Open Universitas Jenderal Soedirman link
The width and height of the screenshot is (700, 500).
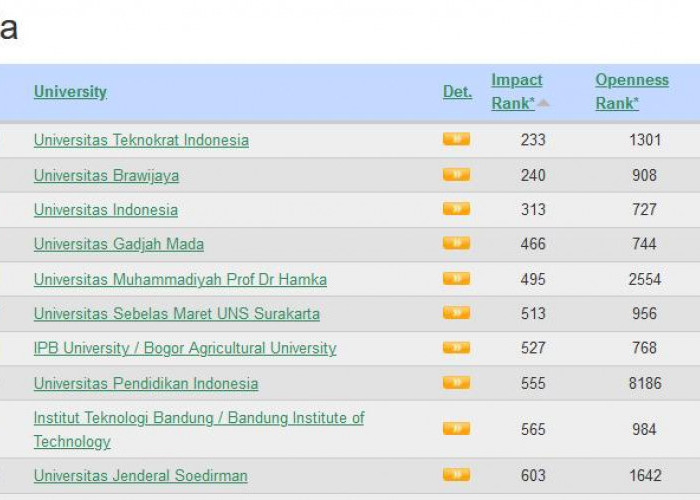coord(141,475)
